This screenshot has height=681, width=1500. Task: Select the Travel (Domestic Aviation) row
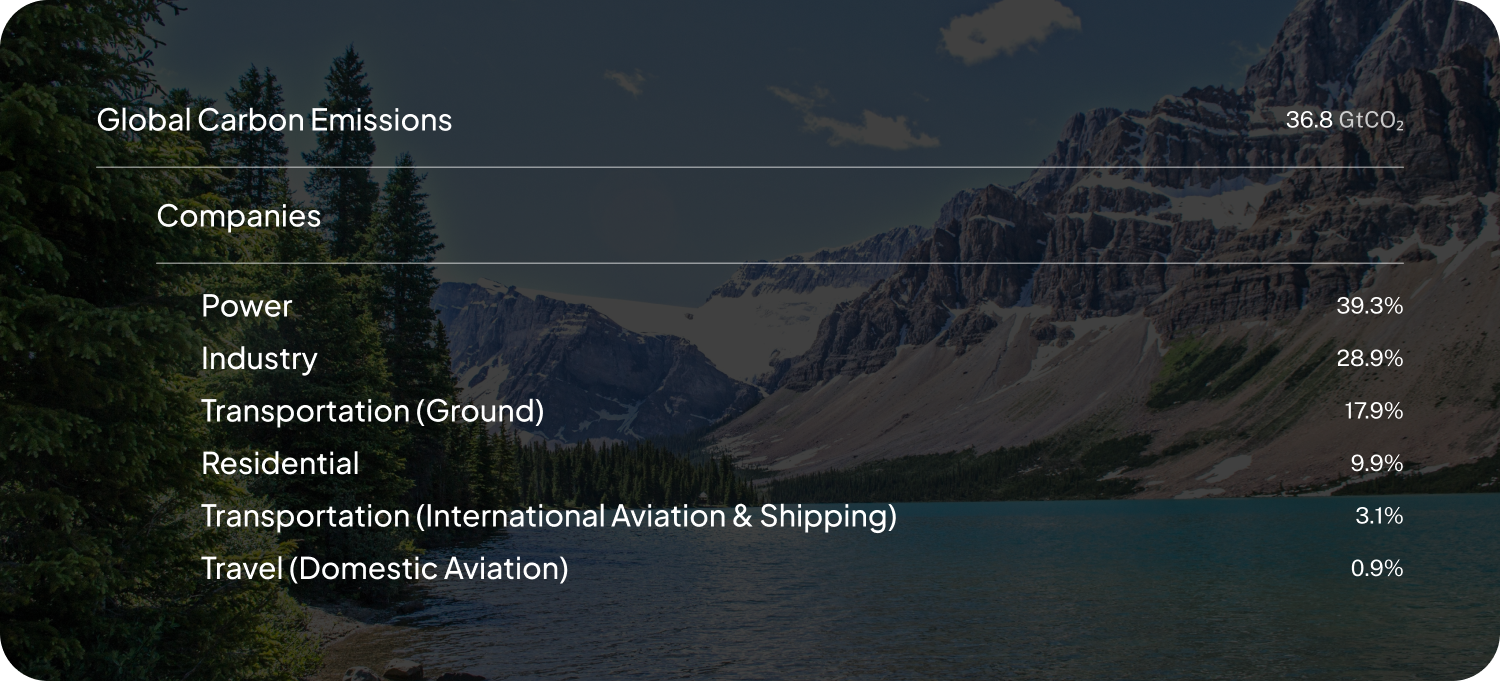pos(384,569)
